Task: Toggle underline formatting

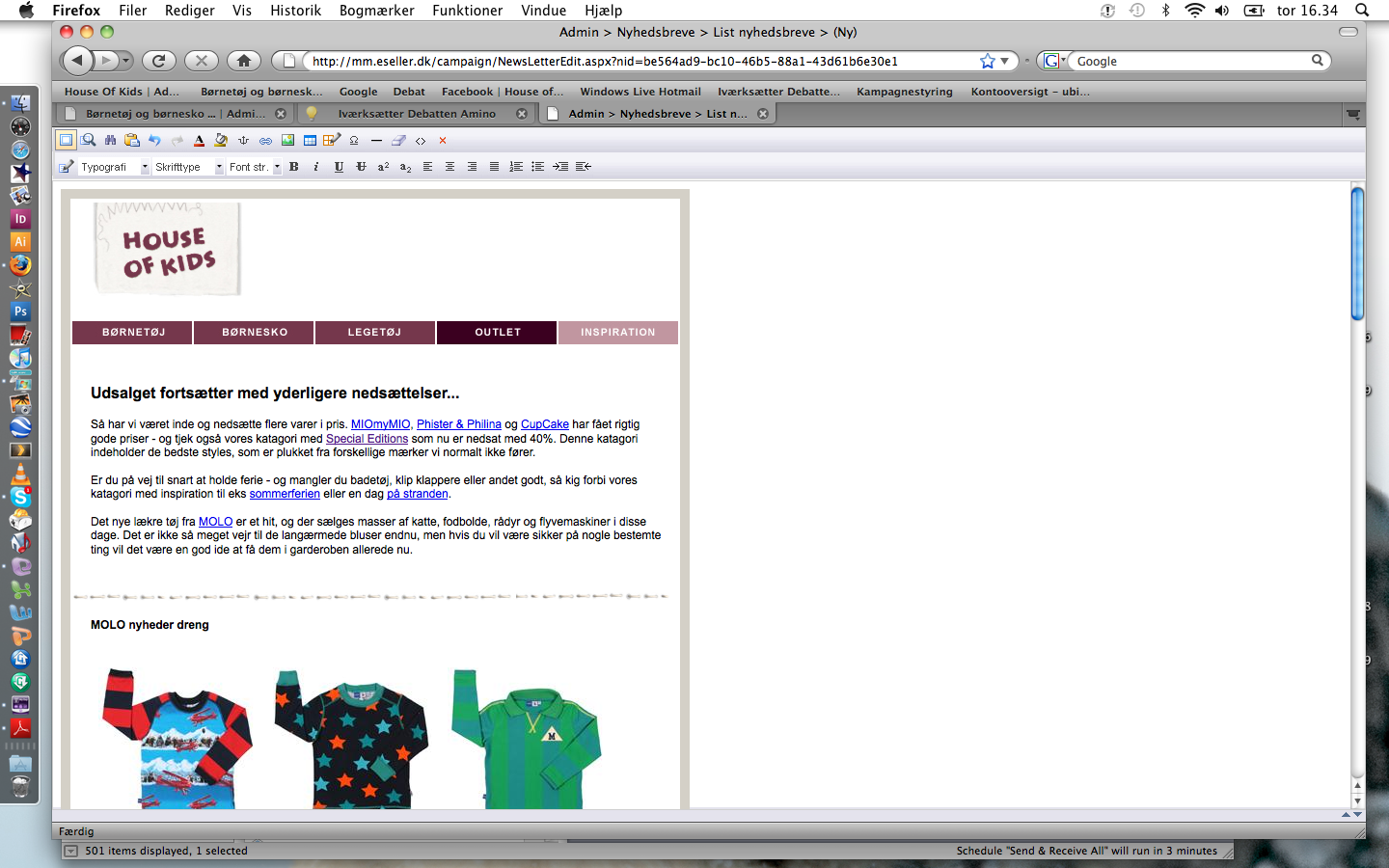Action: tap(339, 167)
